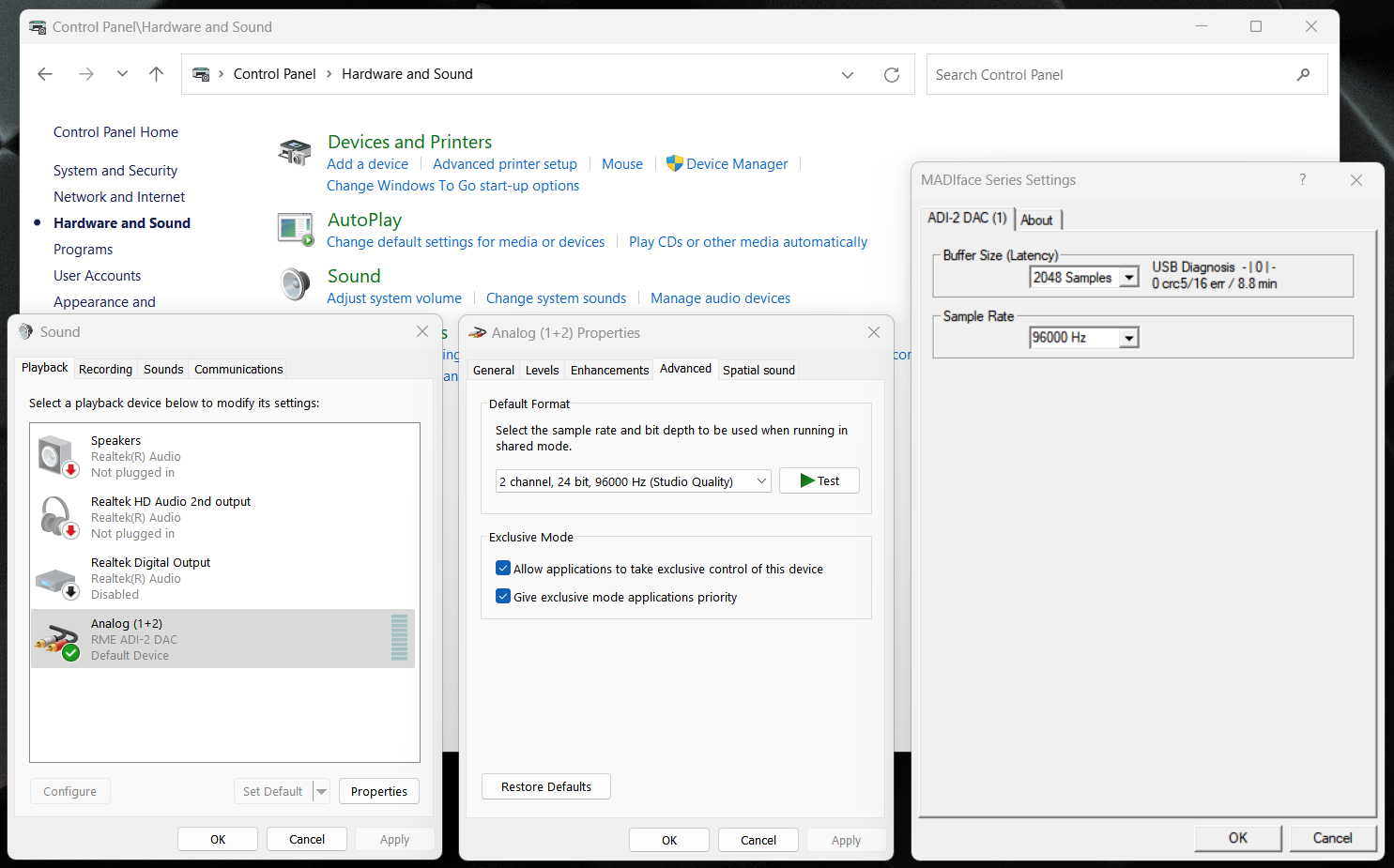The height and width of the screenshot is (868, 1394).
Task: Click Properties button in Sound dialog
Action: [379, 791]
